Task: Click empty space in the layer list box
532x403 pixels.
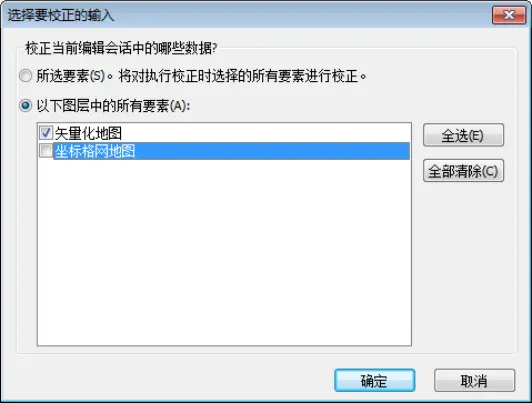Action: 224,252
